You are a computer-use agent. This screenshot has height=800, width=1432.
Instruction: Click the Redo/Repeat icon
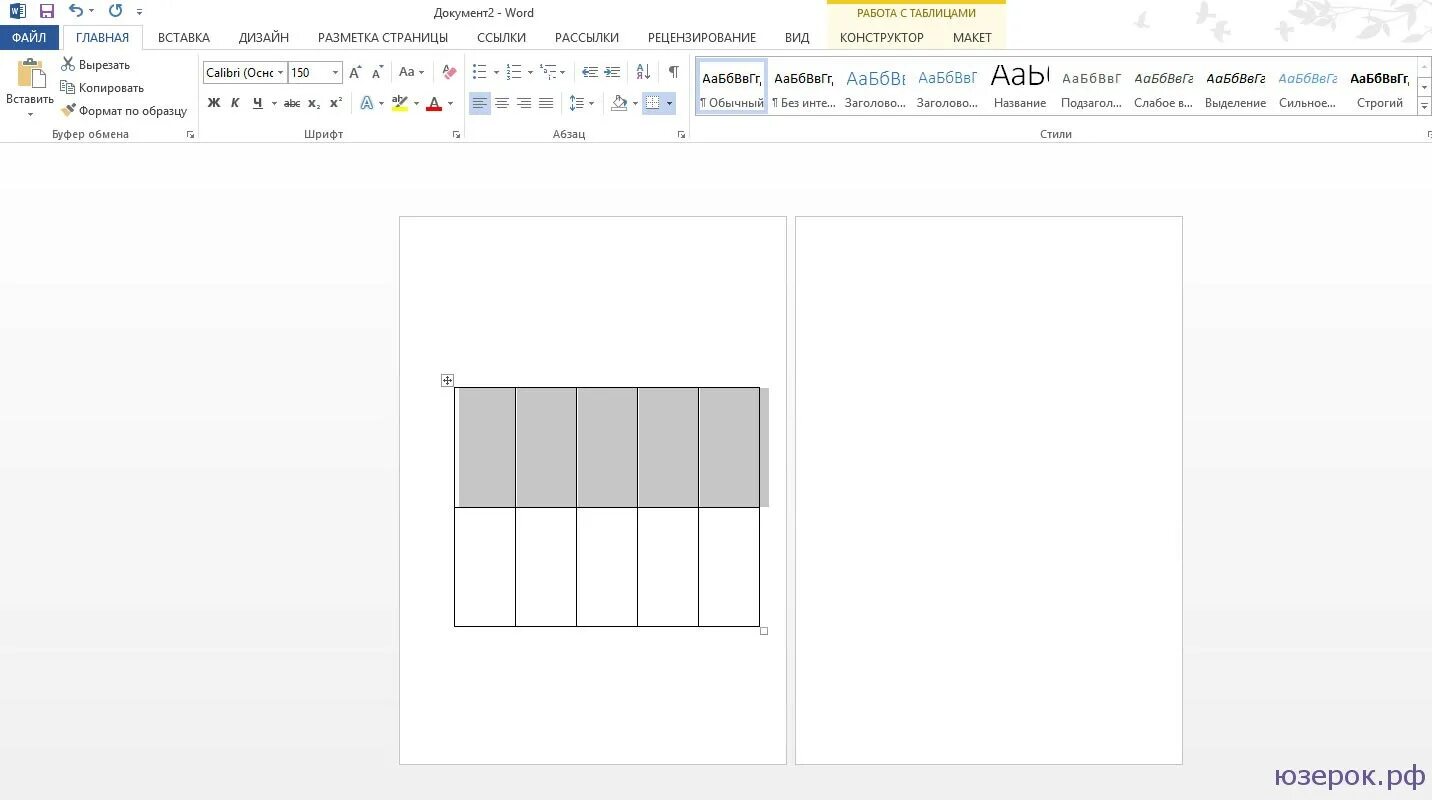tap(115, 12)
